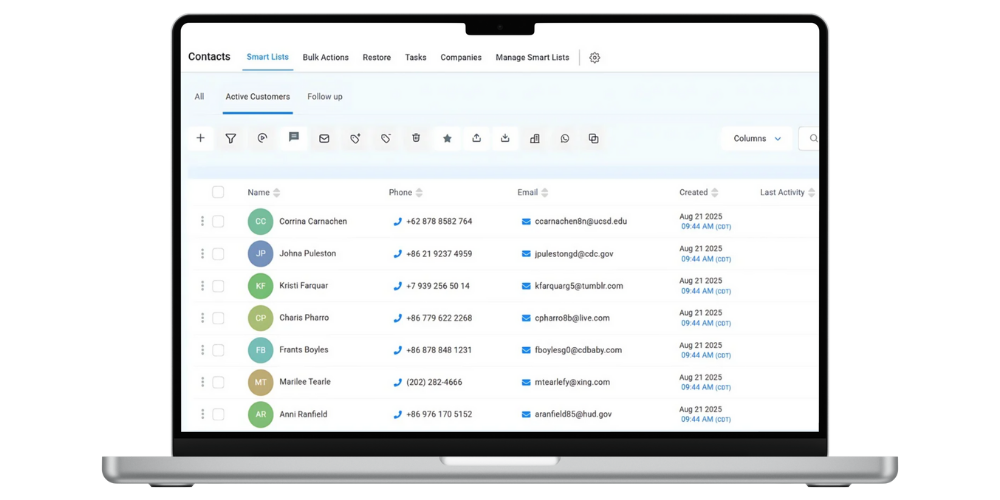Screen dimensions: 1000x500
Task: Open contact name Charis Pharro
Action: tap(304, 318)
